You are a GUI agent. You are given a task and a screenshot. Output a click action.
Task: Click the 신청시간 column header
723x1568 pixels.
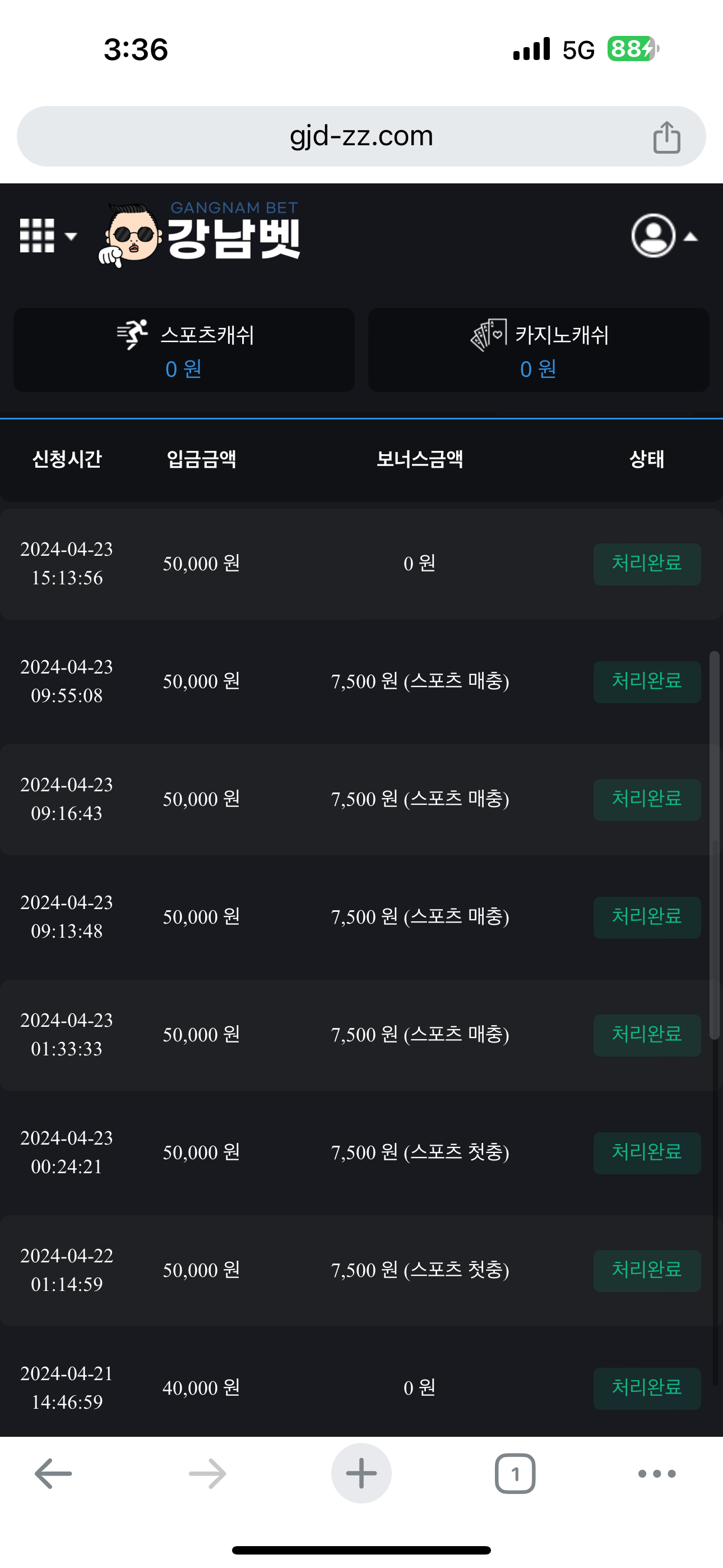pyautogui.click(x=67, y=459)
